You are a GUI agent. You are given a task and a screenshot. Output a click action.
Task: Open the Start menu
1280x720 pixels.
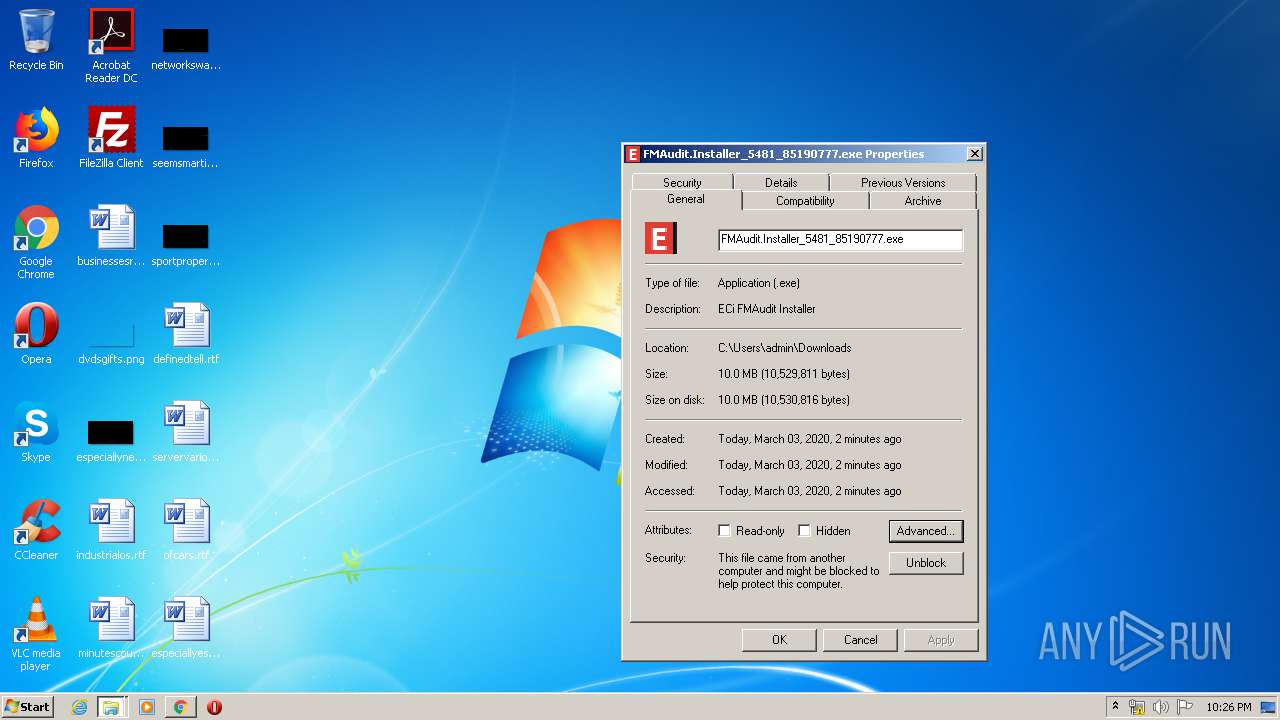(x=28, y=706)
